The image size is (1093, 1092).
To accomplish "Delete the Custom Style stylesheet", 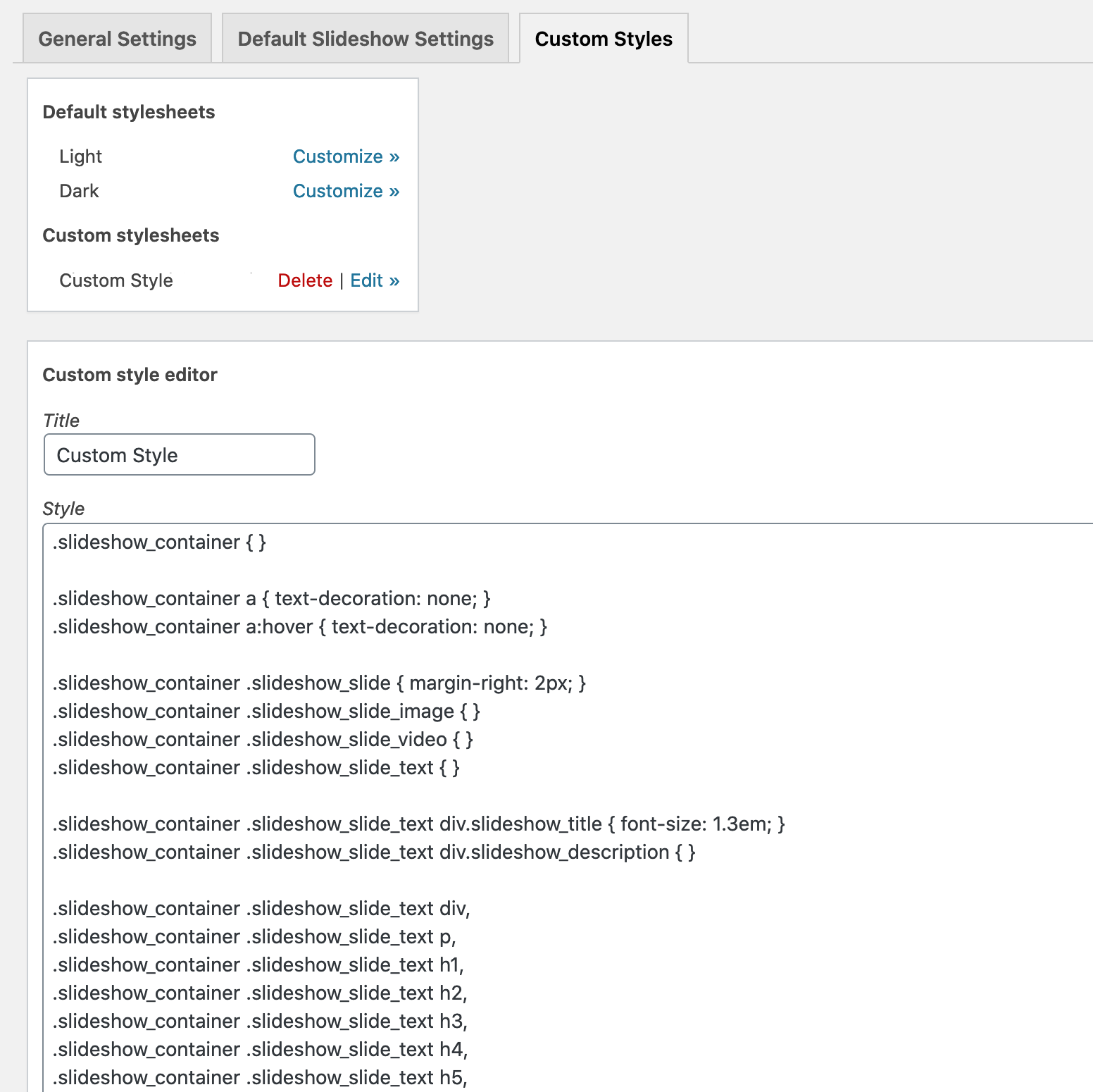I will click(305, 280).
